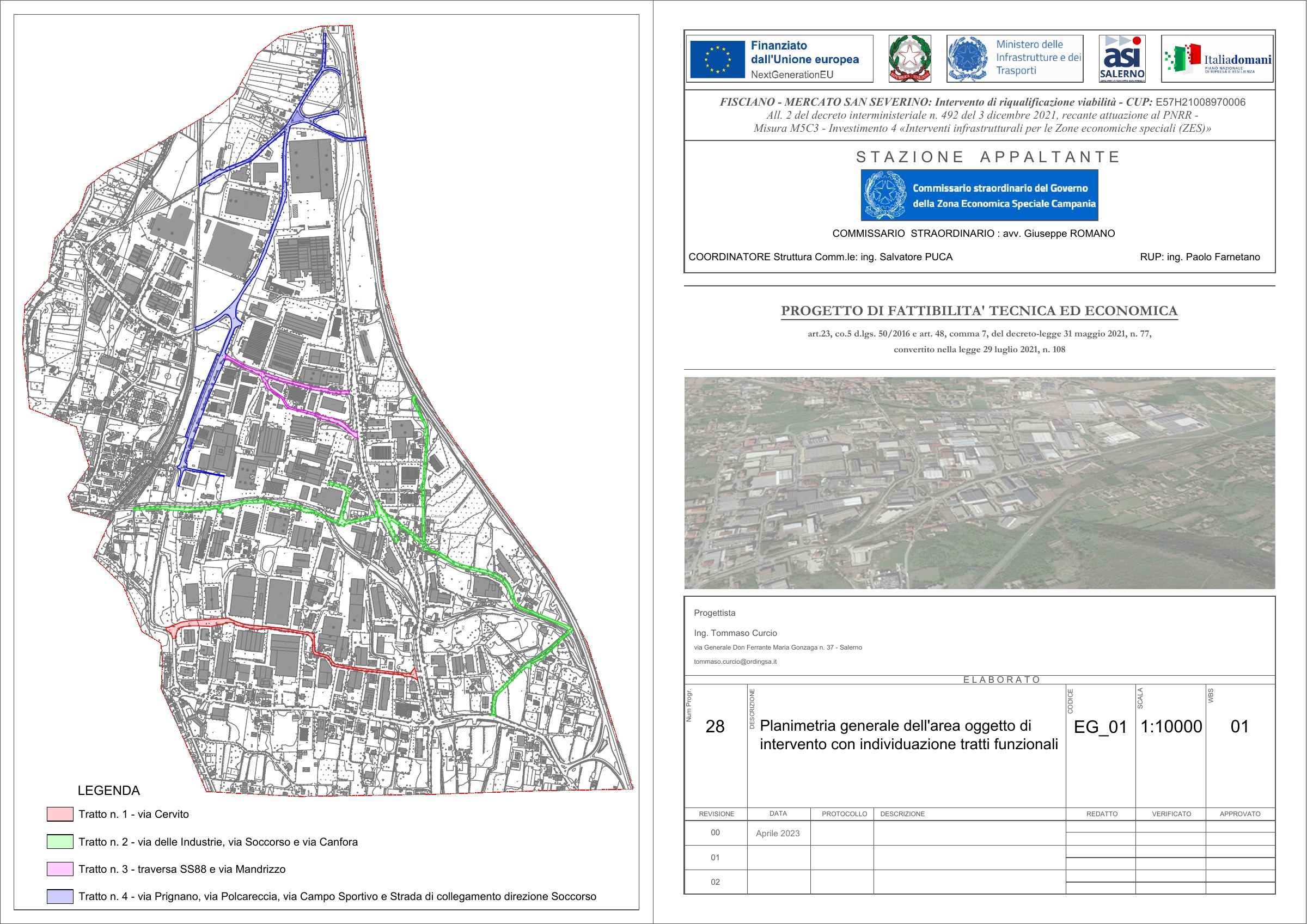Click the 'Planimetria generale dell'area' description
Image resolution: width=1307 pixels, height=924 pixels.
tap(908, 735)
